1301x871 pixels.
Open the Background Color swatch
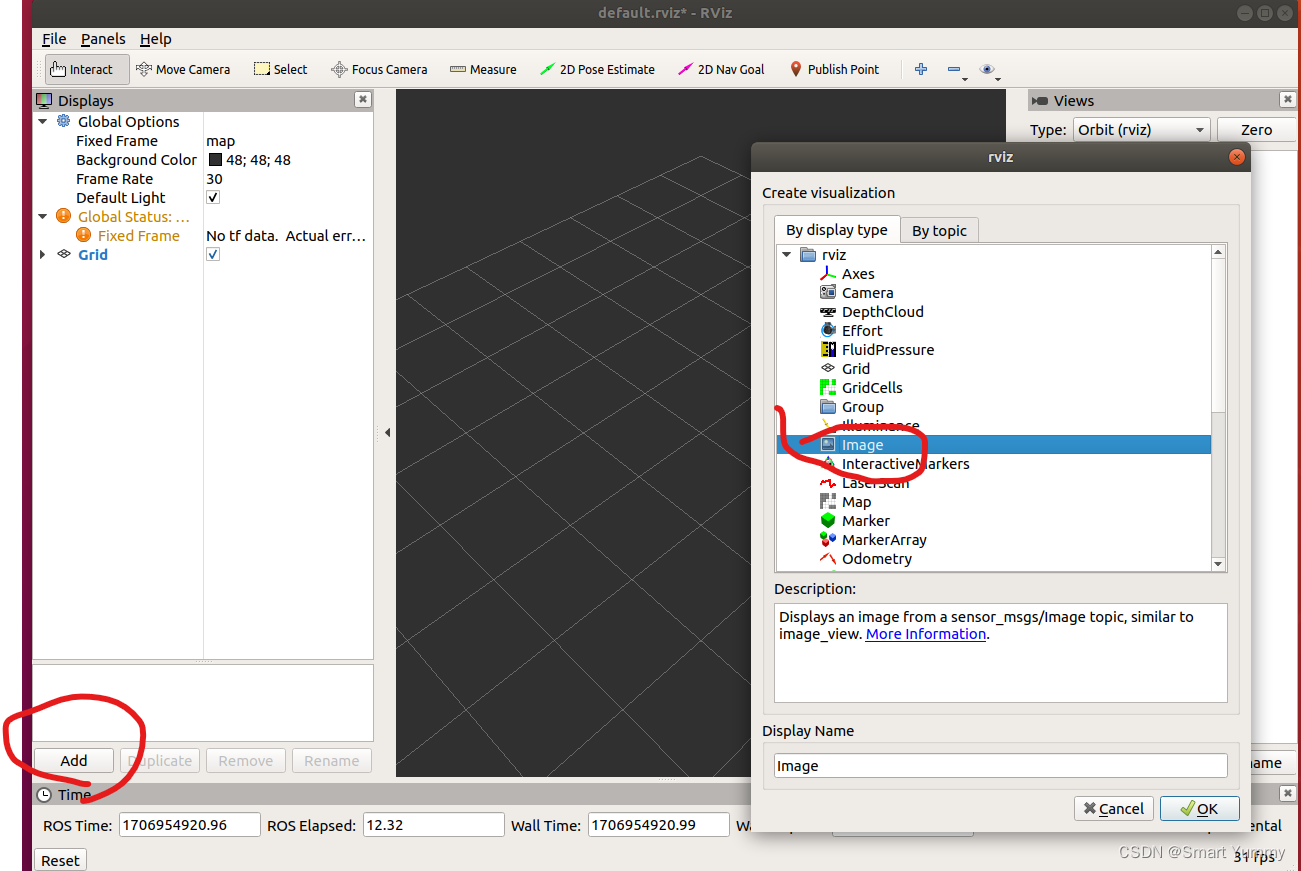click(214, 159)
